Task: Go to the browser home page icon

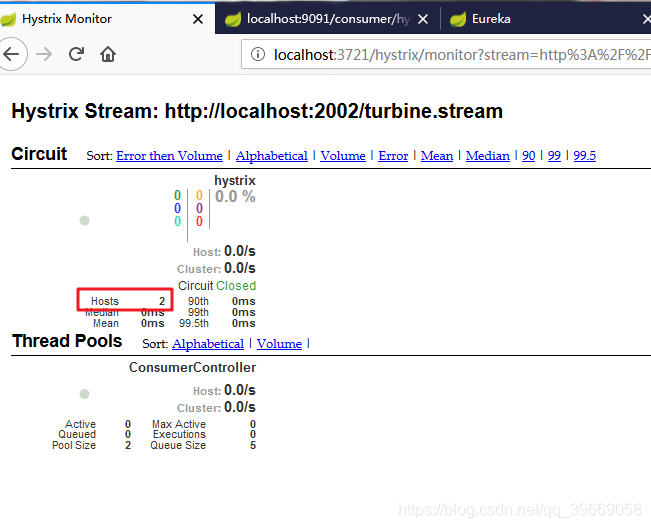Action: tap(108, 54)
